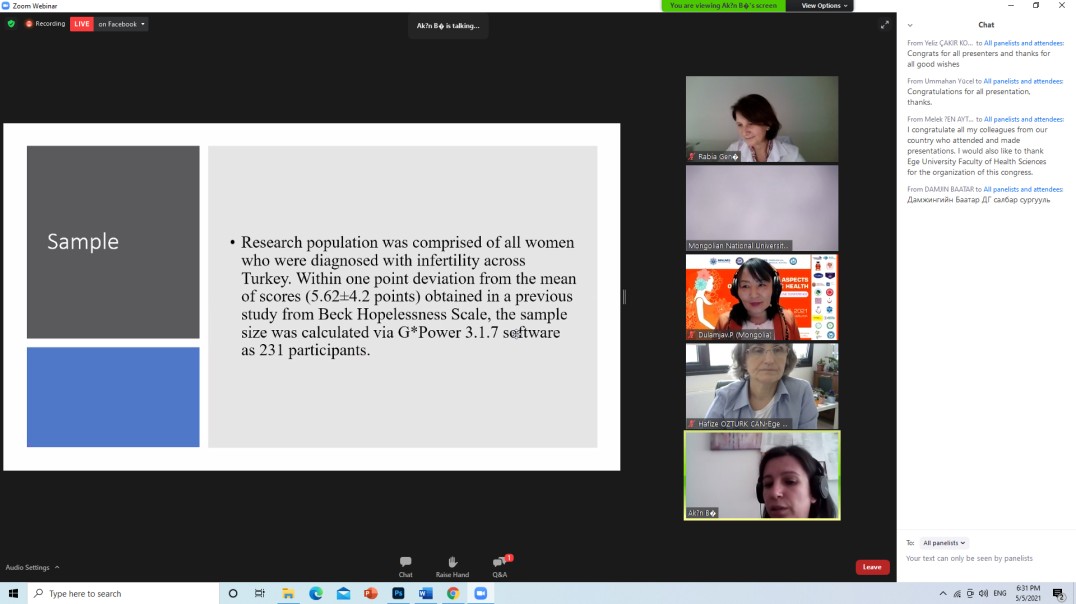Open Task View in the taskbar

260,593
